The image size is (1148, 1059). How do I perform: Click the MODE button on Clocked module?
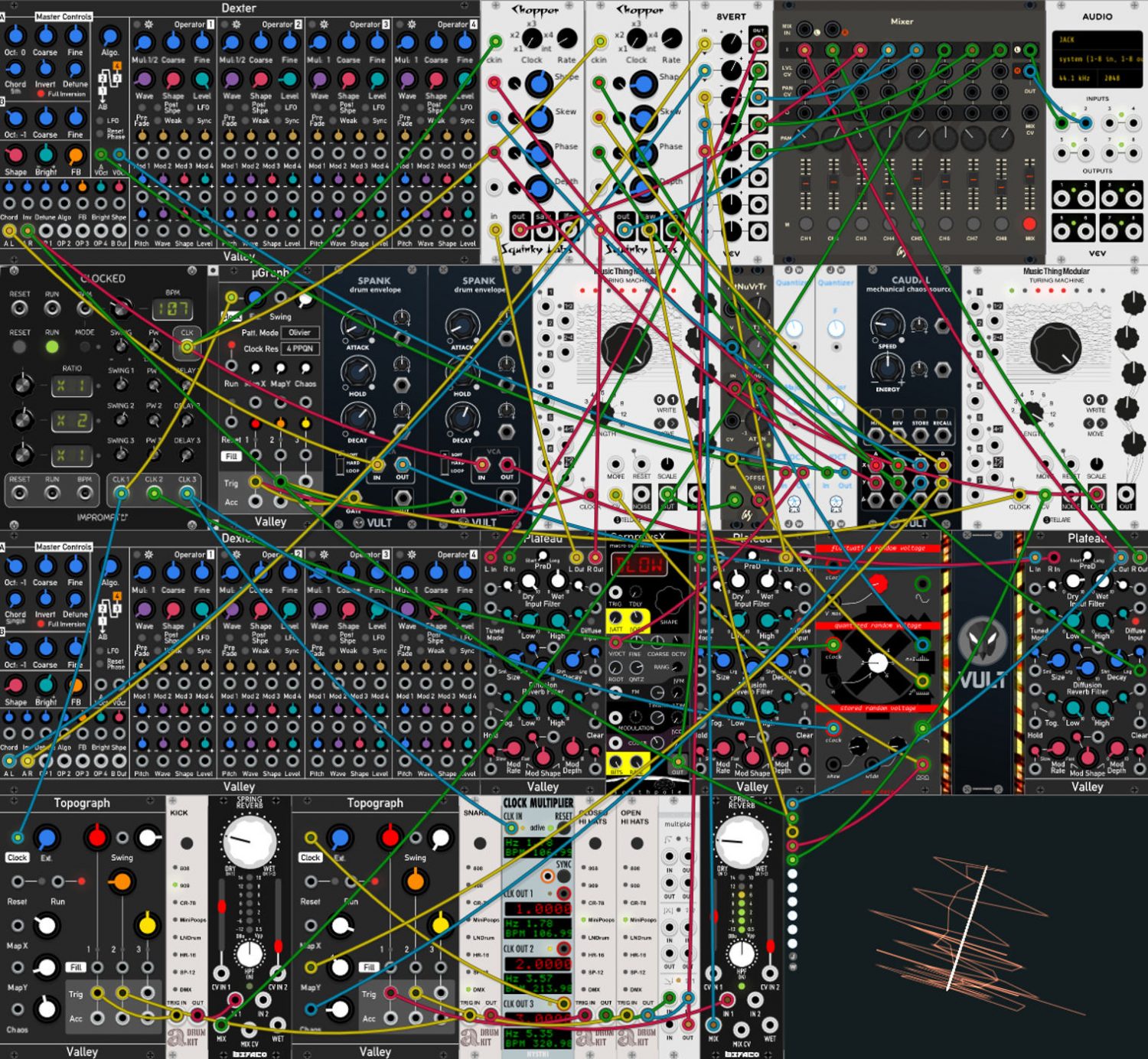click(84, 347)
